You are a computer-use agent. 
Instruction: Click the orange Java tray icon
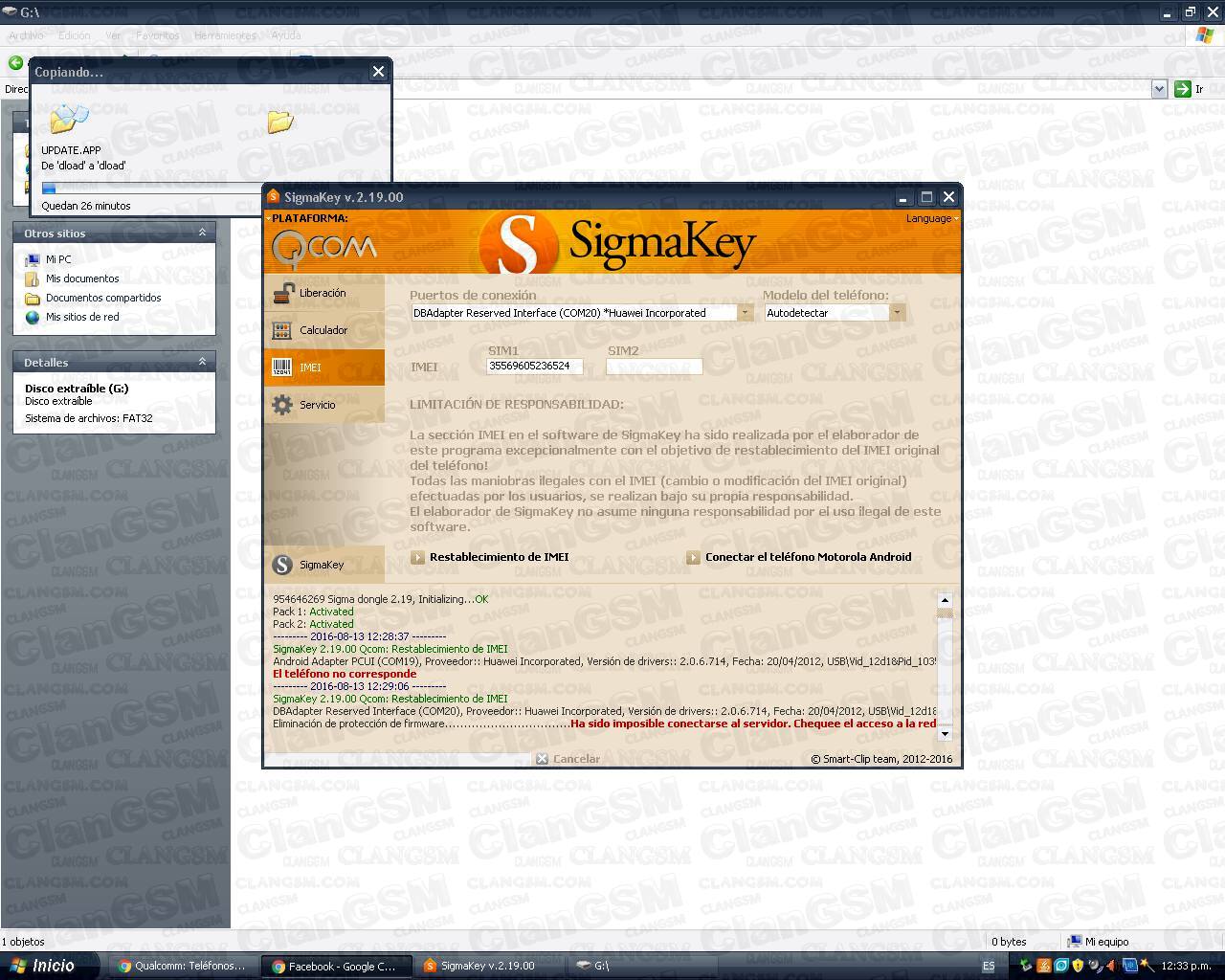(x=1044, y=967)
